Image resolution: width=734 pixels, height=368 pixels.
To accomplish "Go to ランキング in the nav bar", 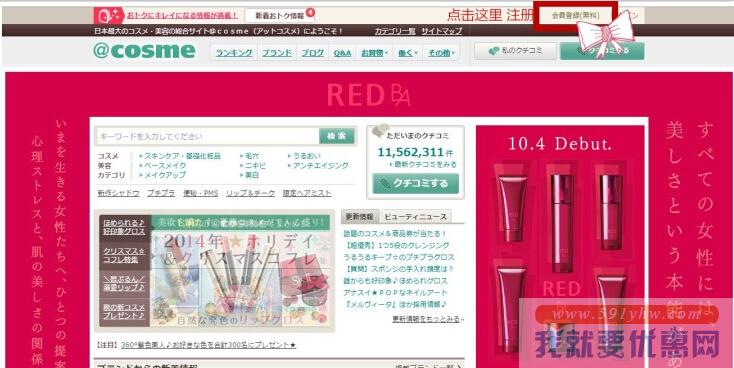I will point(234,53).
